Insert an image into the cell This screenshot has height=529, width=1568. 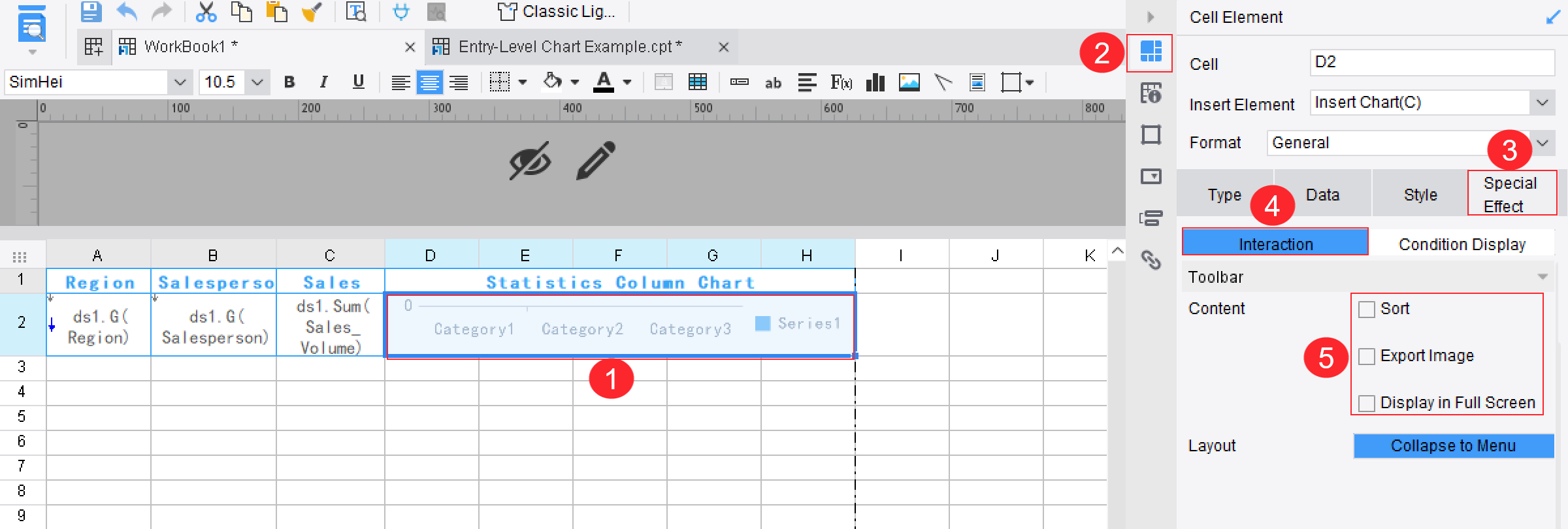click(x=909, y=82)
